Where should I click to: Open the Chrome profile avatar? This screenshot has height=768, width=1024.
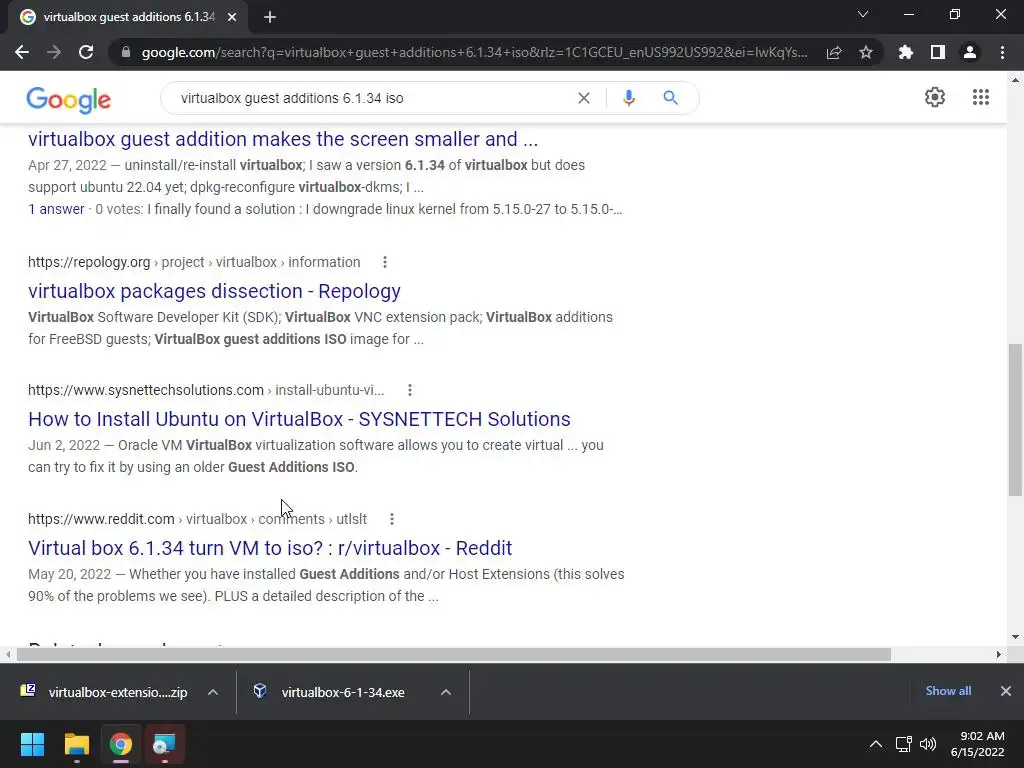[x=970, y=52]
